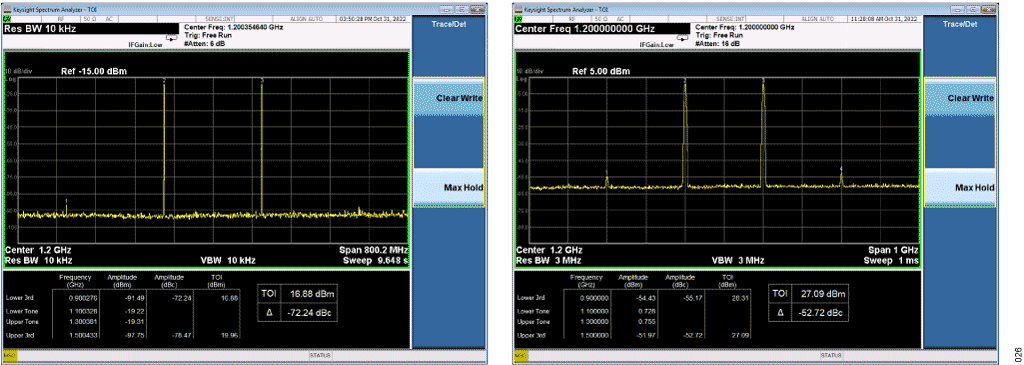This screenshot has width=1024, height=365.
Task: Click '#Atten: 16 dB' in right window header
Action: click(718, 43)
